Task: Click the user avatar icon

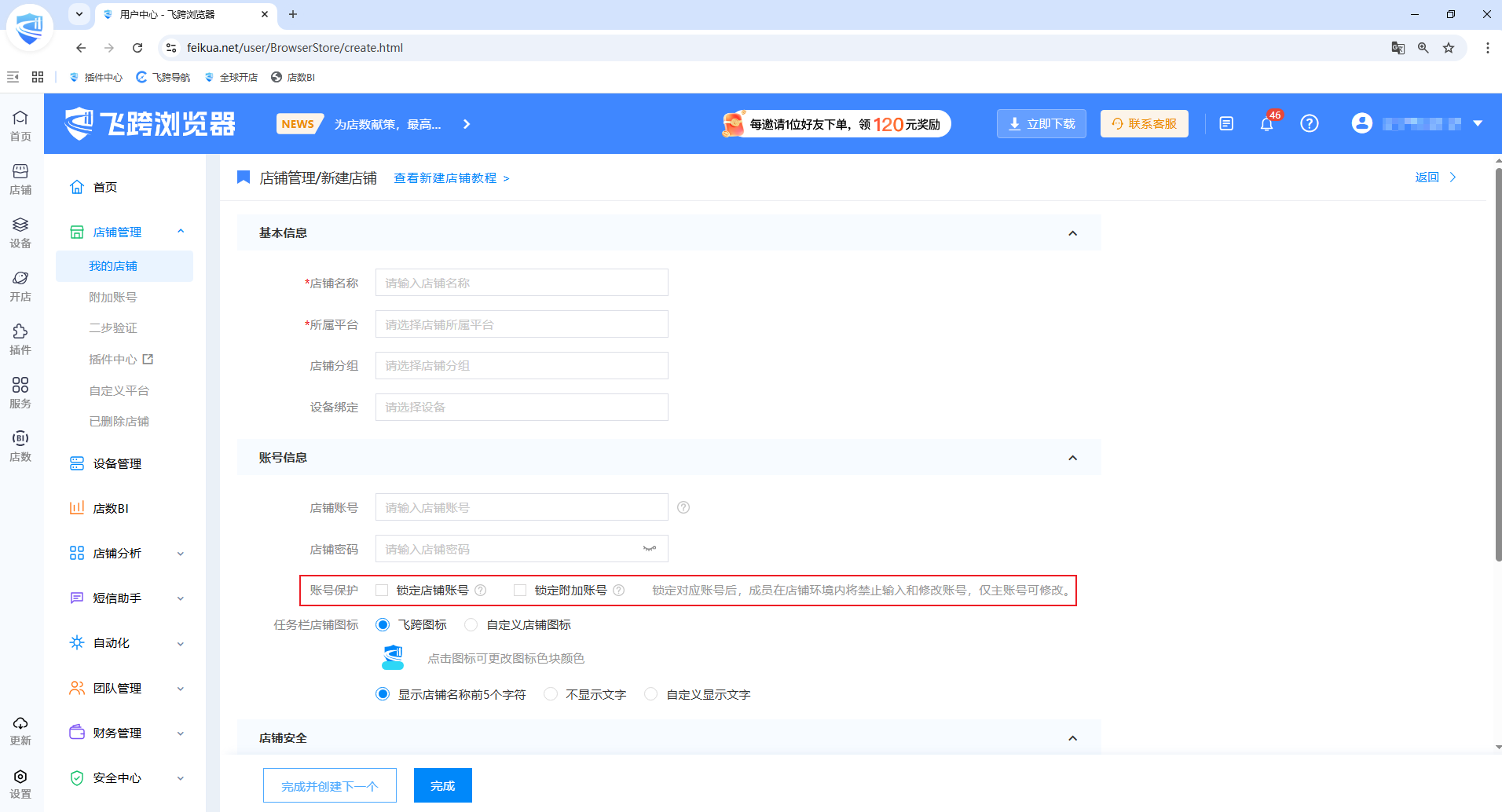Action: coord(1361,123)
